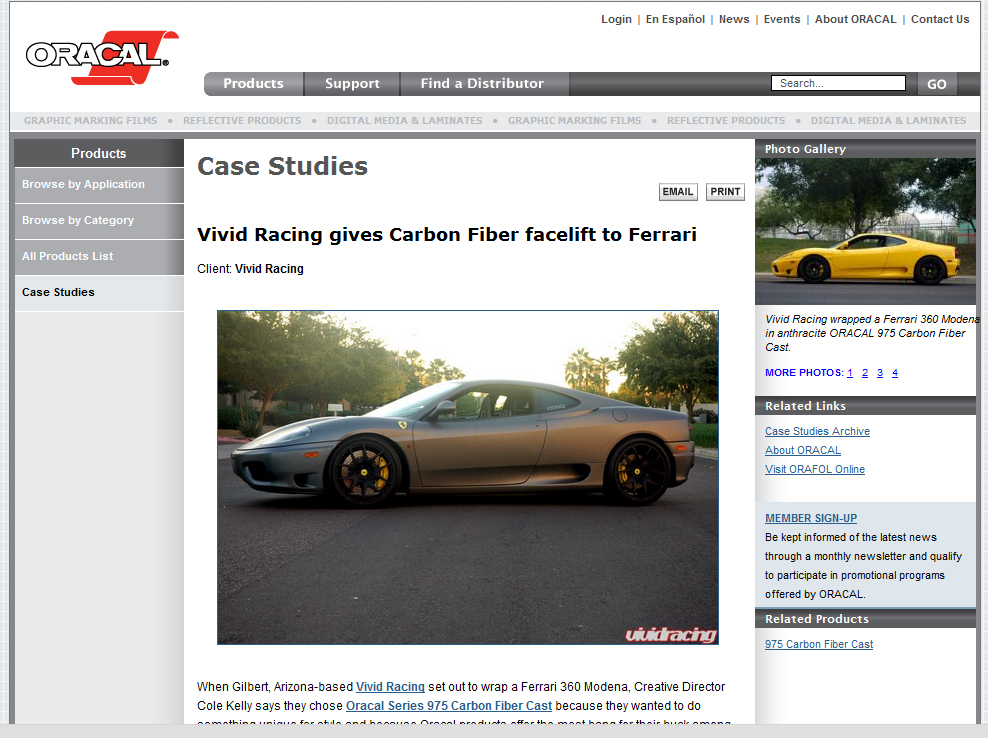Open the Support menu
988x738 pixels.
pyautogui.click(x=352, y=84)
